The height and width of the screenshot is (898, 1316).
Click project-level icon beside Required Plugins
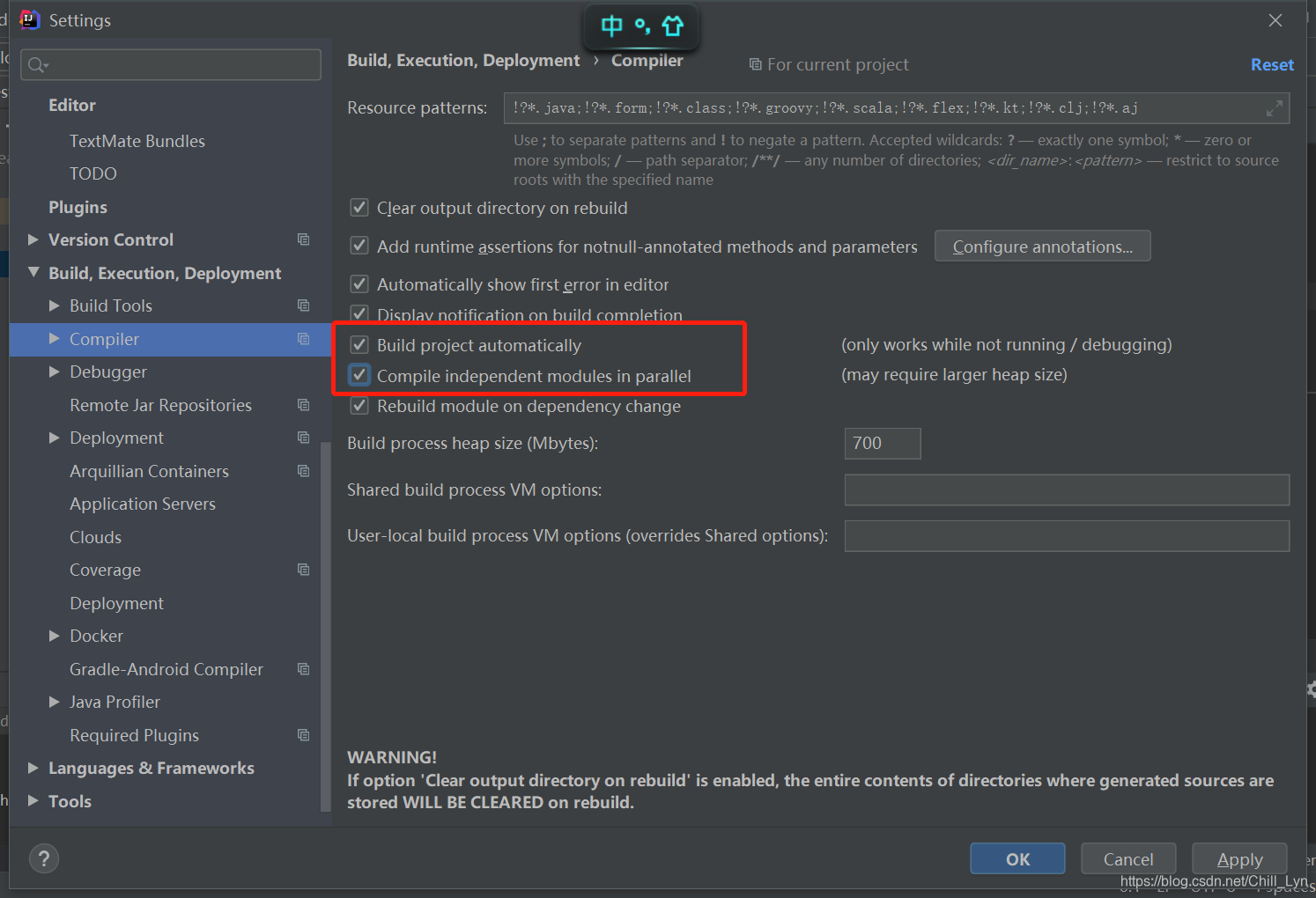[x=303, y=735]
